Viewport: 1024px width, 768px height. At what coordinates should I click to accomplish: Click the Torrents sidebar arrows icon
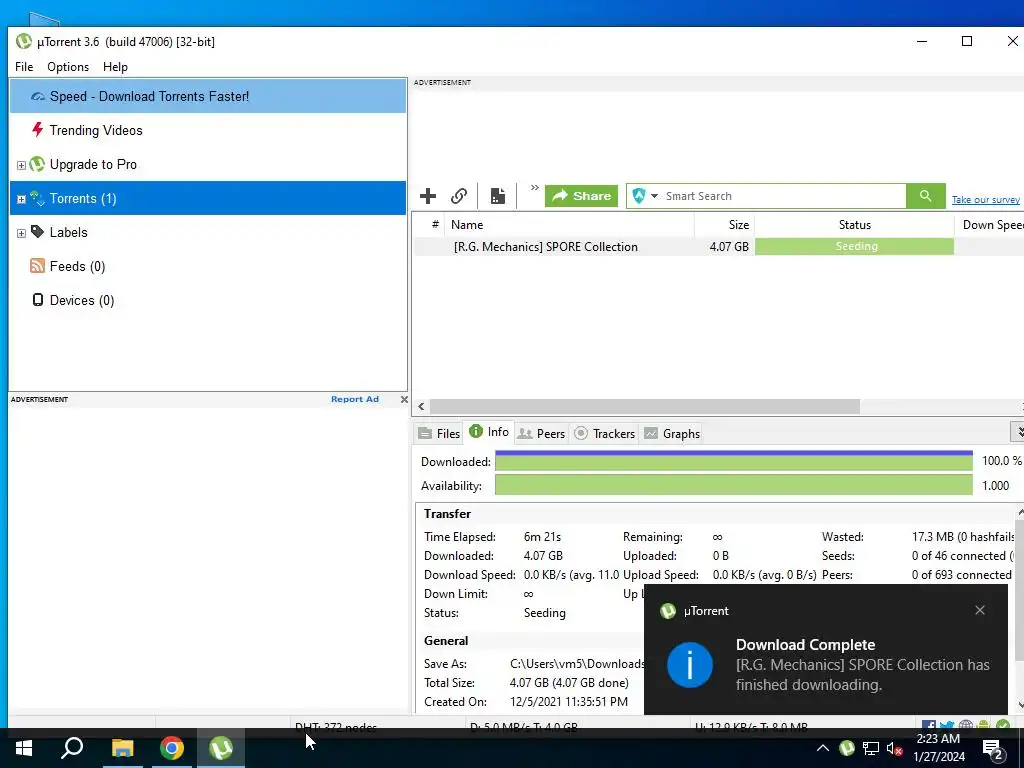[x=37, y=199]
